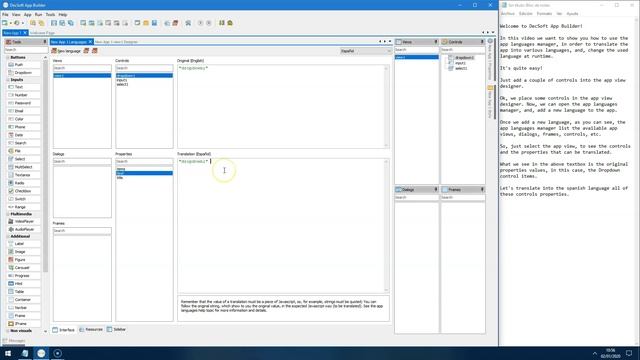Select the Dropdown control in toolbox
640x360 pixels.
pyautogui.click(x=24, y=73)
